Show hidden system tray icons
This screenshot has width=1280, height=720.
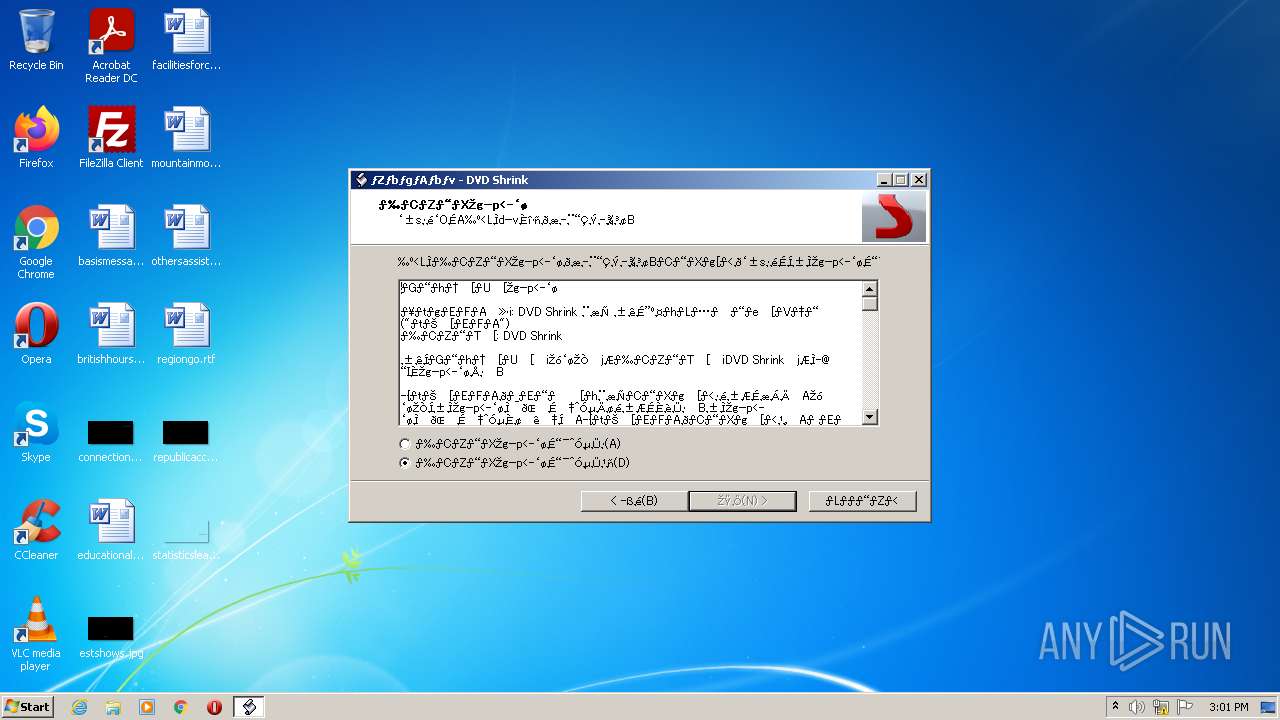1115,707
